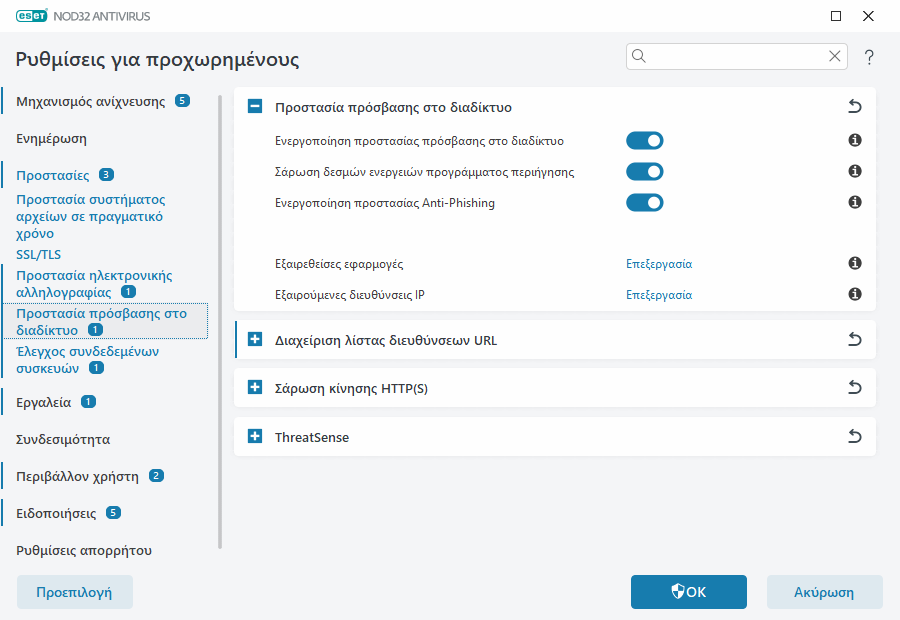Image resolution: width=900 pixels, height=620 pixels.
Task: Collapse Προστασία πρόσβασης στο διαδίκτυο section
Action: point(255,107)
